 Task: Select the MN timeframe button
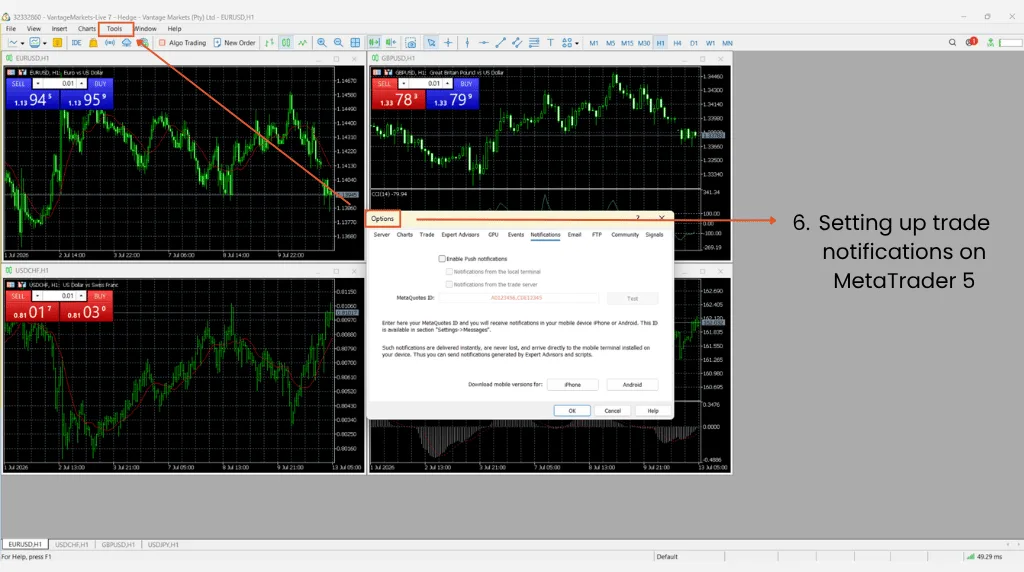coord(728,43)
